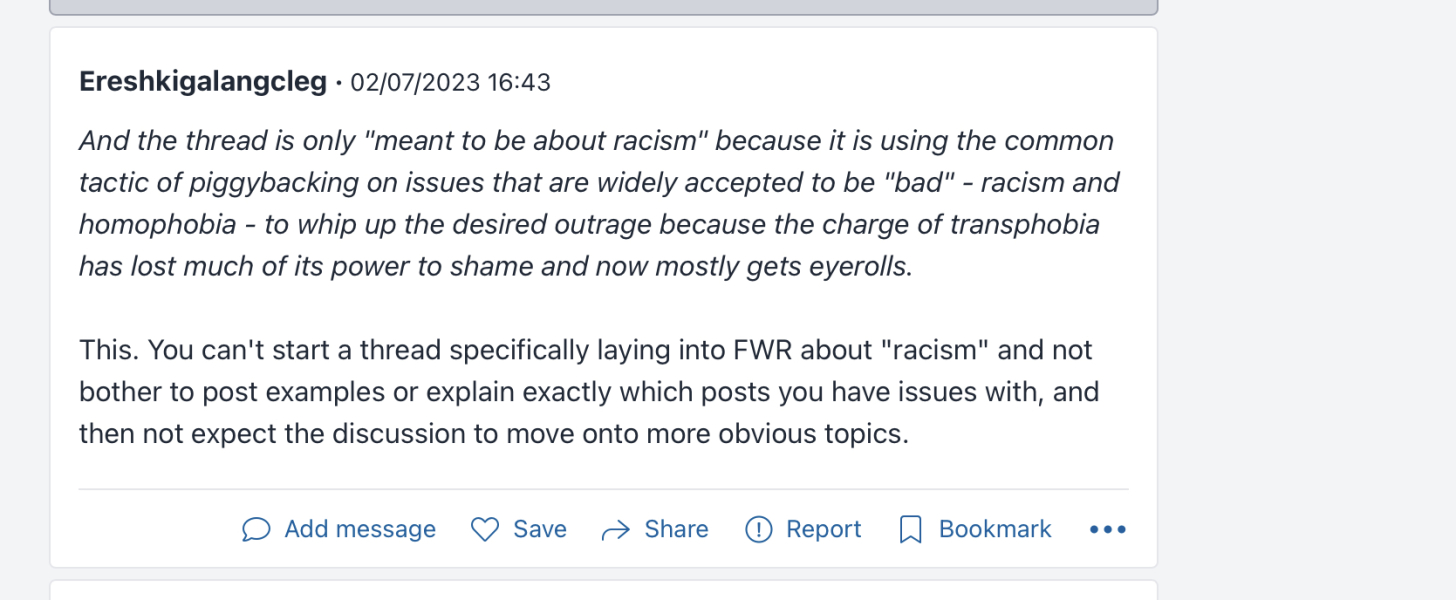Image resolution: width=1456 pixels, height=600 pixels.
Task: Click the divider line above the post actions
Action: 603,489
